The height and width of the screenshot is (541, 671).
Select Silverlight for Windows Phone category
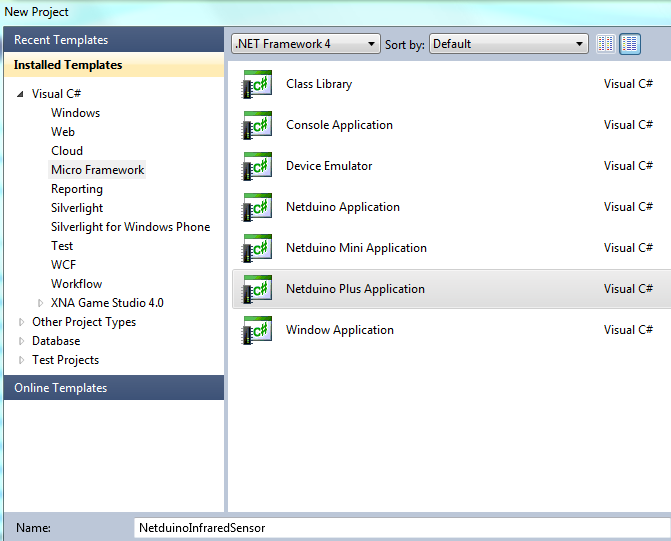point(131,227)
